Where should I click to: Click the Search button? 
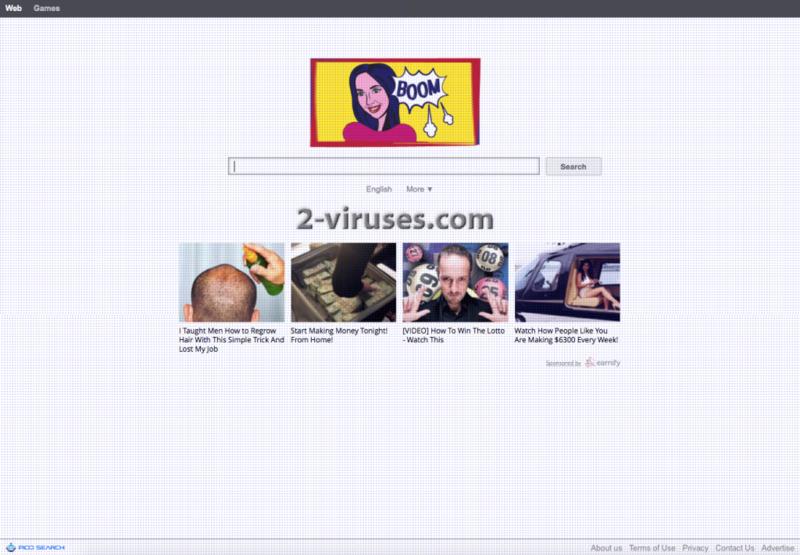573,166
